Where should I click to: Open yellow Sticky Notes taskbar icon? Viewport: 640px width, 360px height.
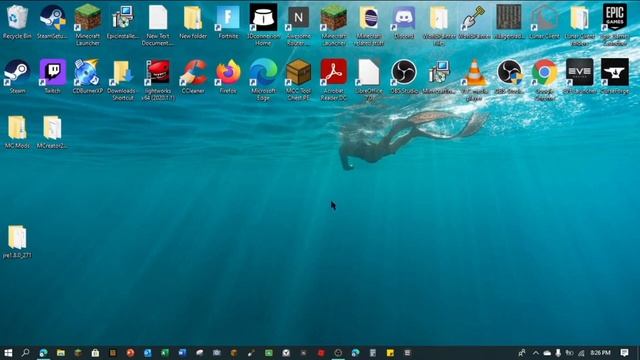[x=390, y=353]
